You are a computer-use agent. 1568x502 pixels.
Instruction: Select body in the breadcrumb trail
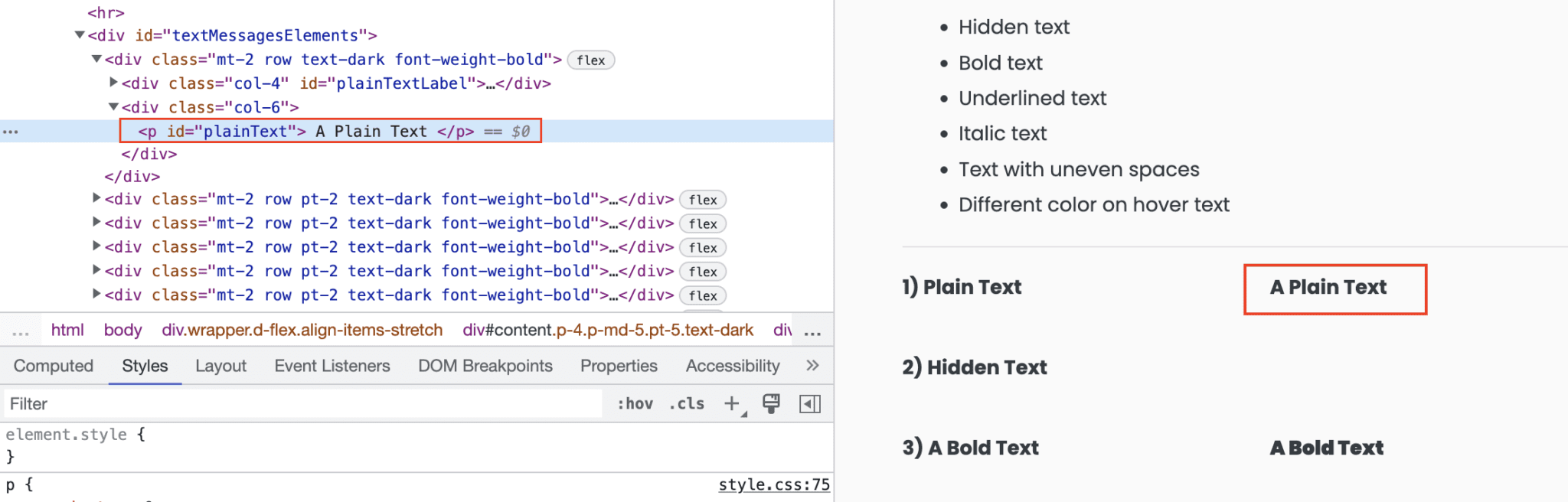coord(123,330)
